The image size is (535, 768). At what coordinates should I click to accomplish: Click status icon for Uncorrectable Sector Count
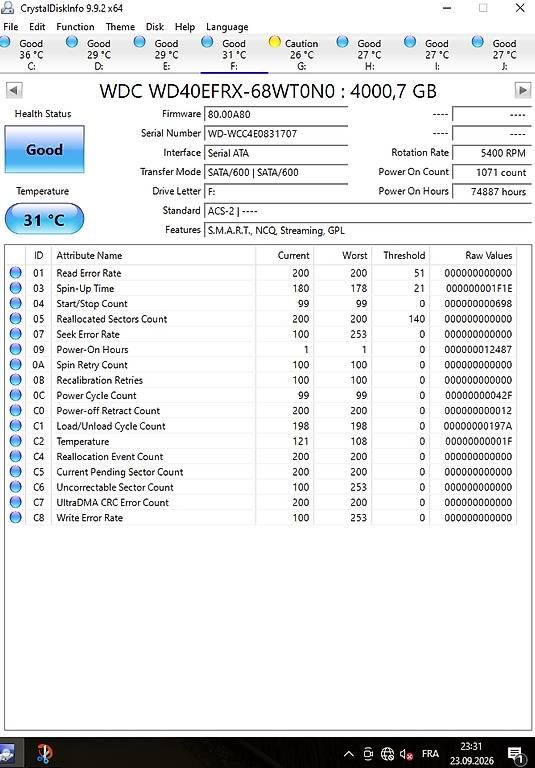[x=16, y=487]
